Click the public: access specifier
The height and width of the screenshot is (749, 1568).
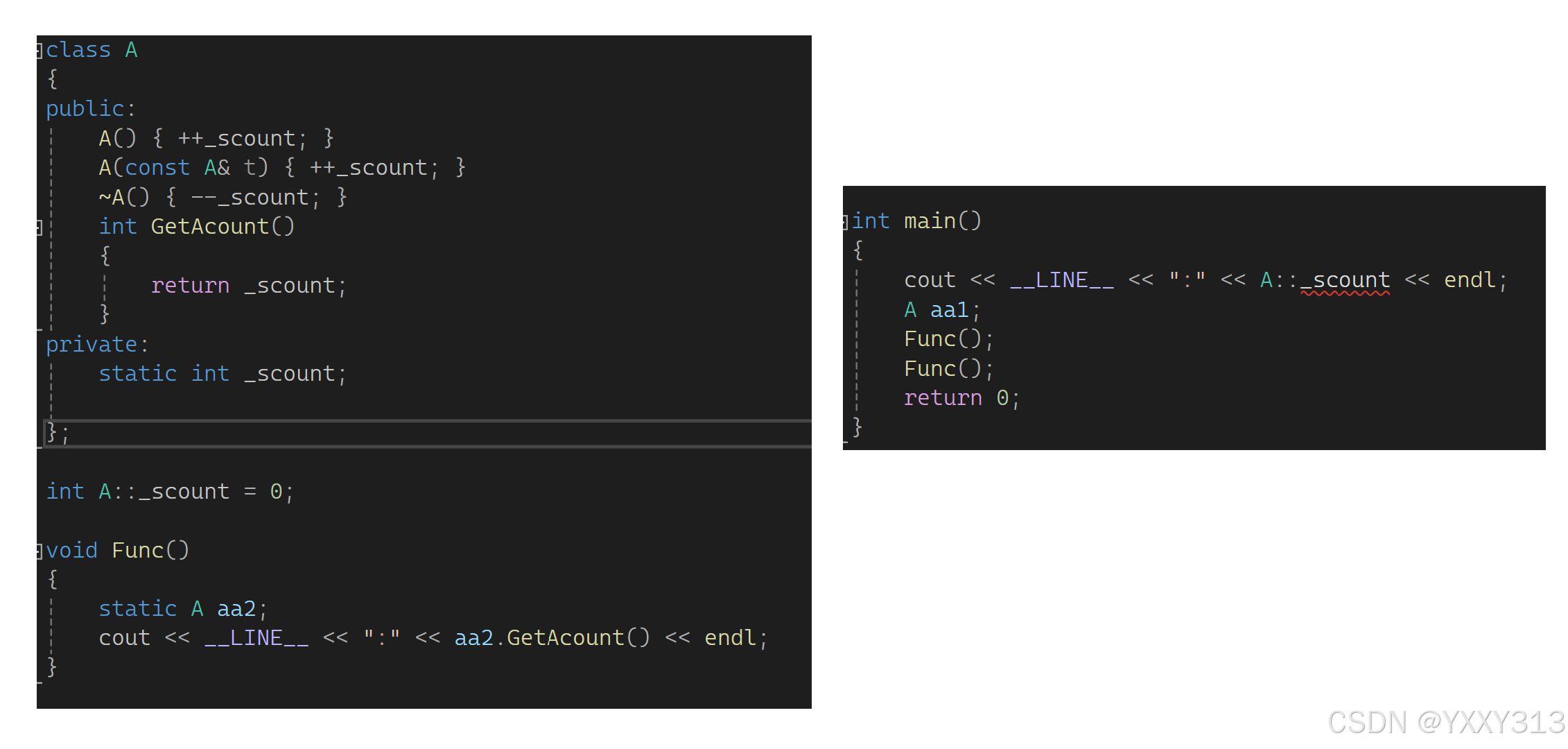[x=90, y=109]
